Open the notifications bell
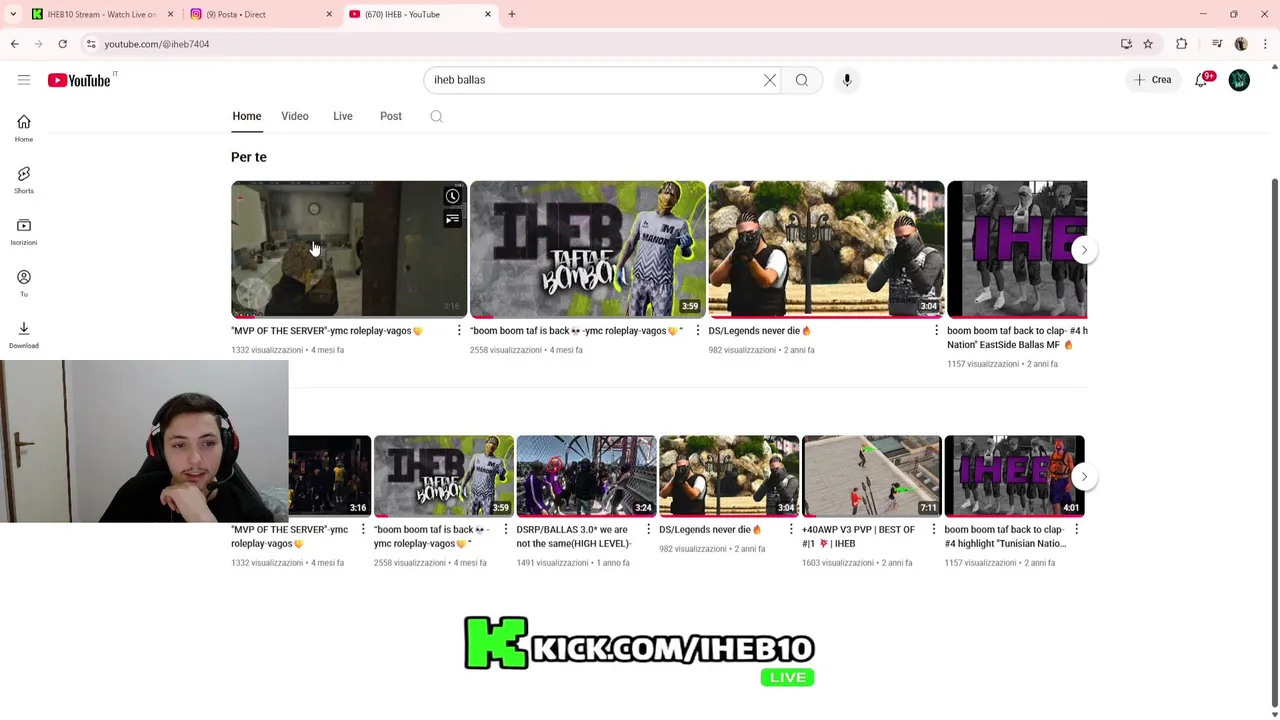 [x=1201, y=80]
